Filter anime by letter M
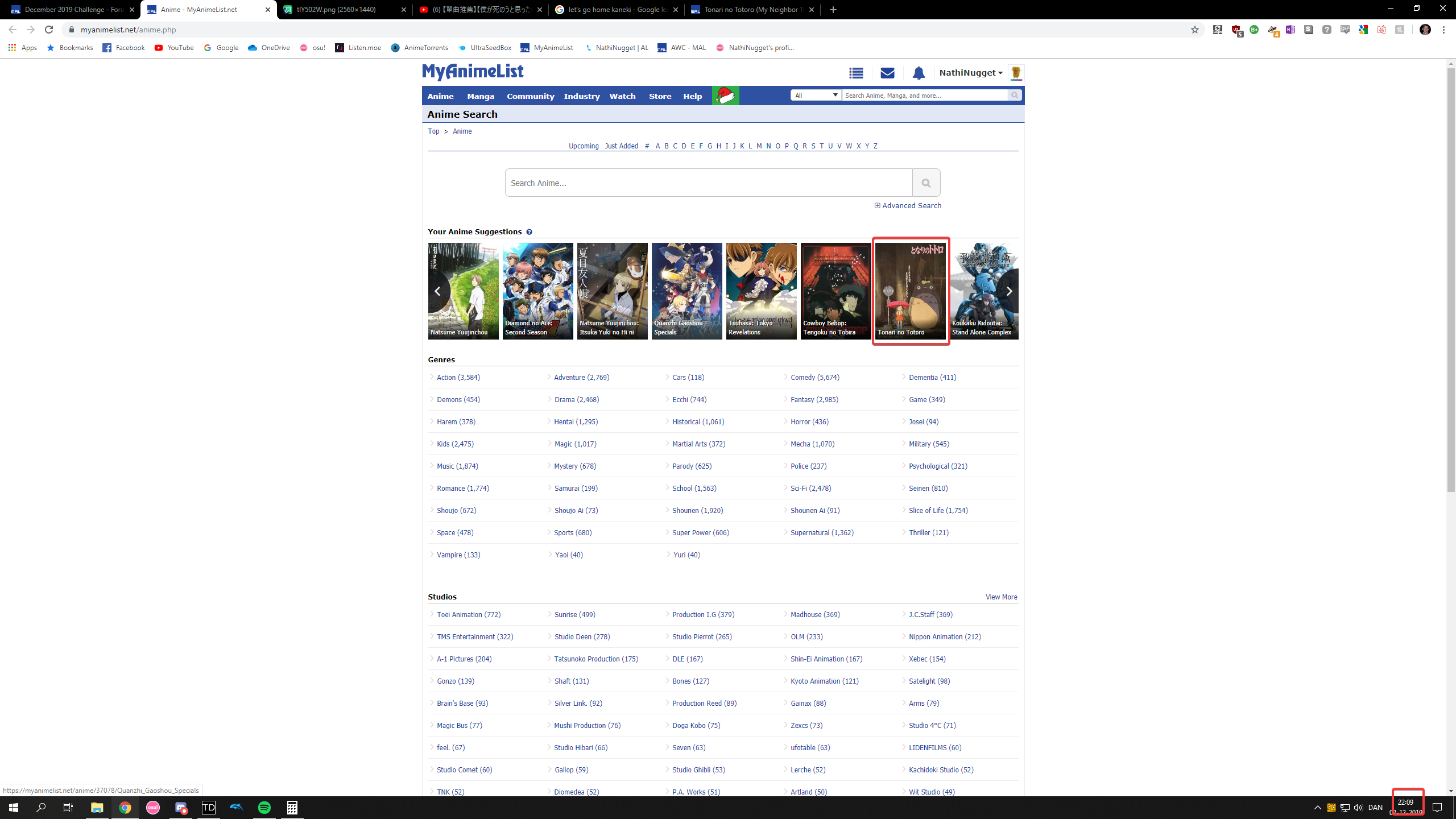1456x819 pixels. (x=759, y=146)
